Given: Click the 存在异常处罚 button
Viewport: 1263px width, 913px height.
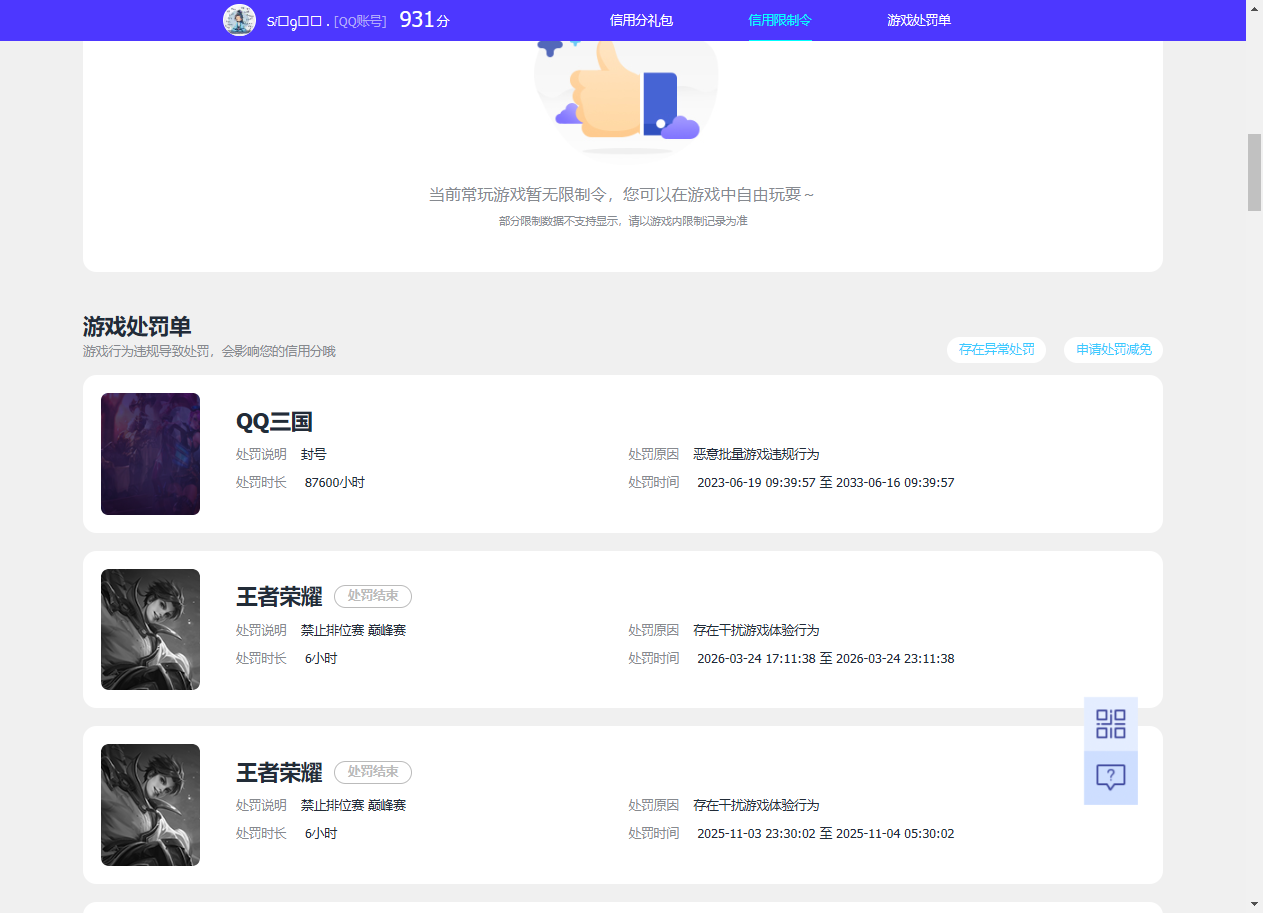Looking at the screenshot, I should (x=996, y=350).
